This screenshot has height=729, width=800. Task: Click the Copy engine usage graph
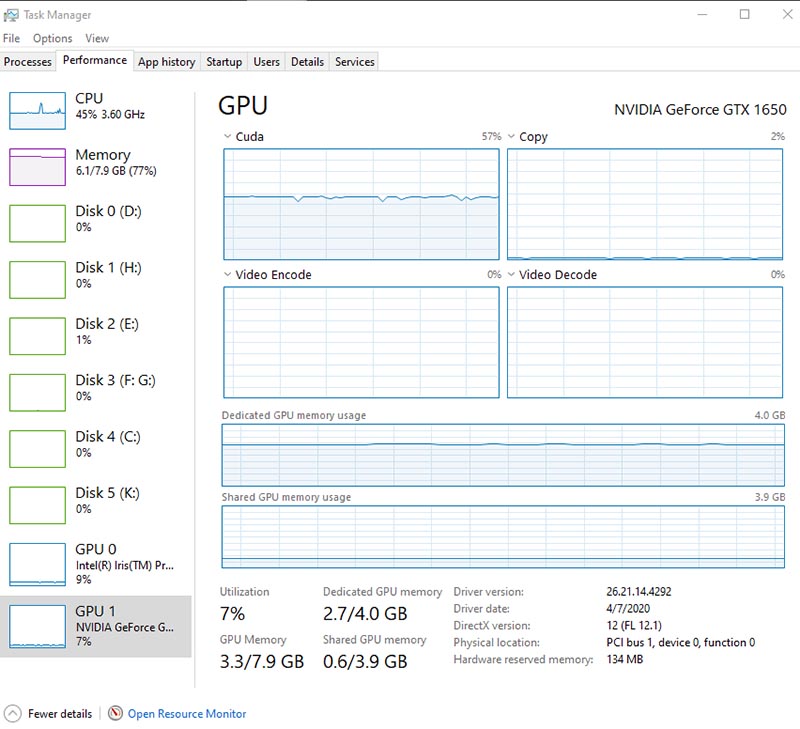[645, 204]
